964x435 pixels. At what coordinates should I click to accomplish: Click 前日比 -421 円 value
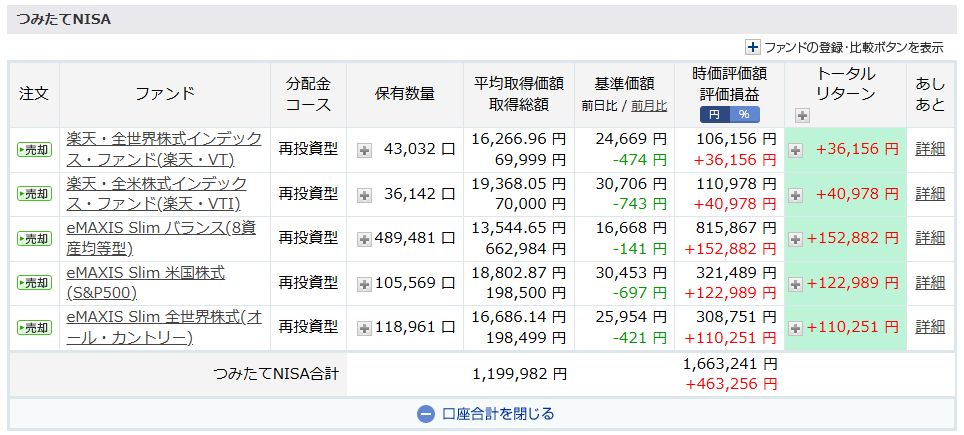coord(639,338)
